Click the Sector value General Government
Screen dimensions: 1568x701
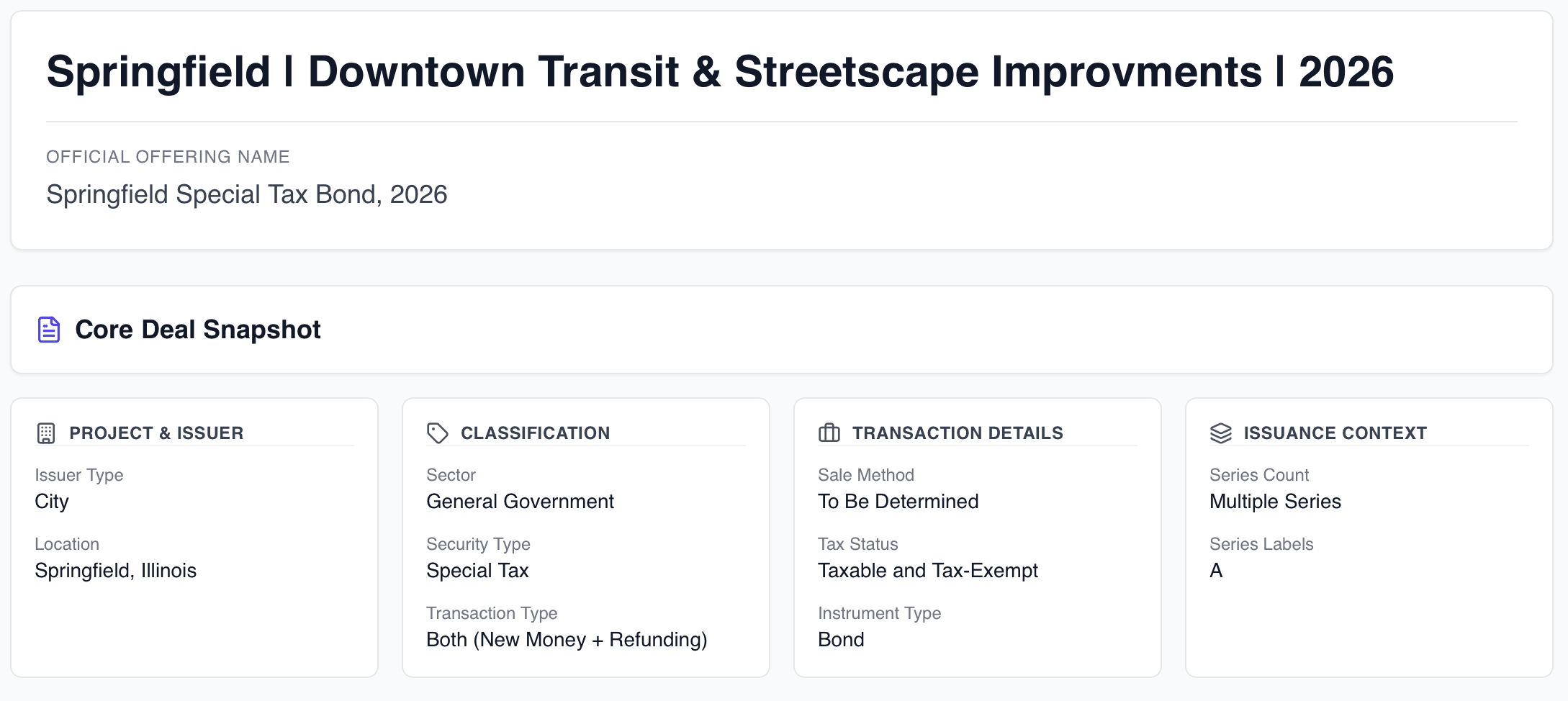[x=520, y=502]
